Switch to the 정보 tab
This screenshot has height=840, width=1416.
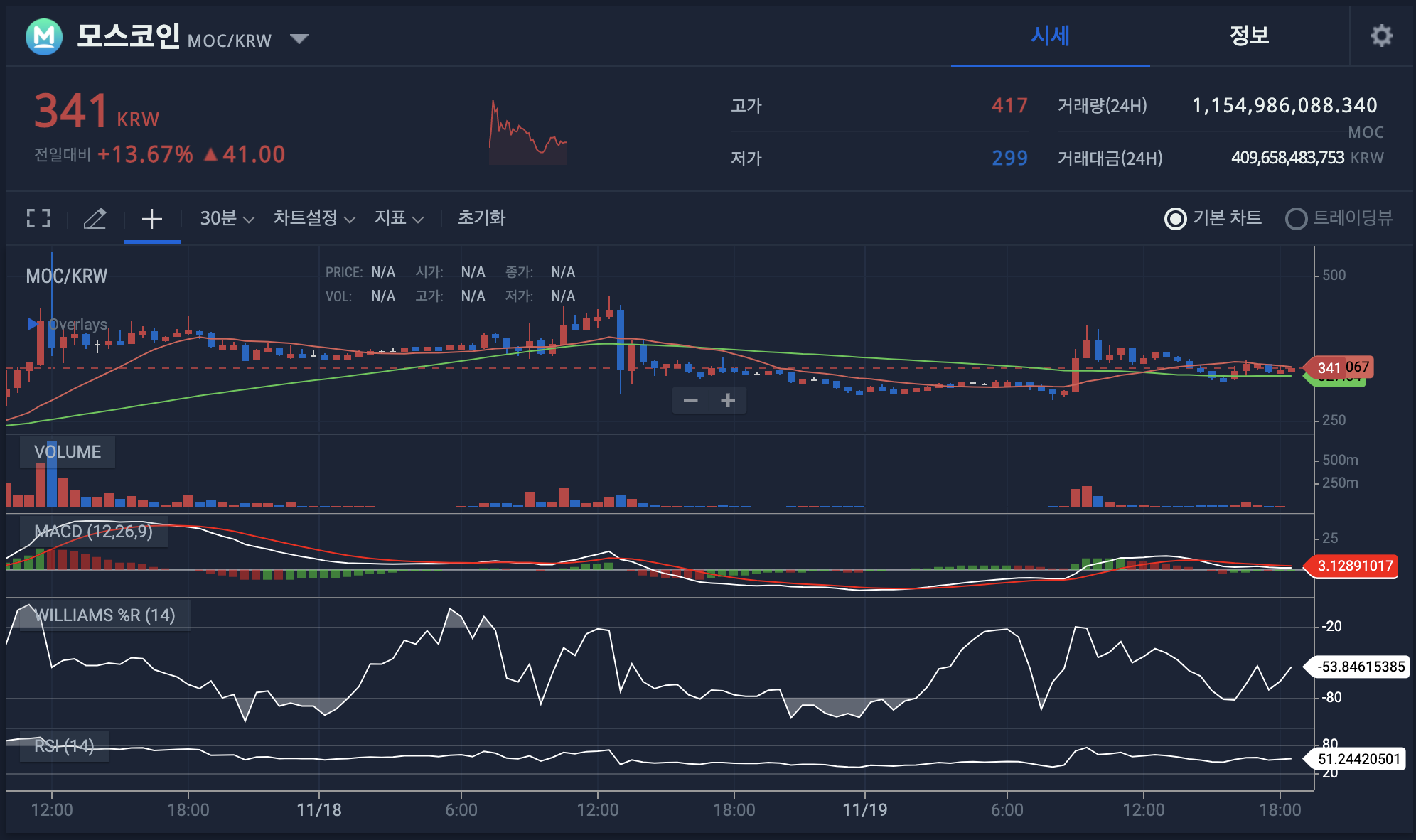pyautogui.click(x=1249, y=36)
